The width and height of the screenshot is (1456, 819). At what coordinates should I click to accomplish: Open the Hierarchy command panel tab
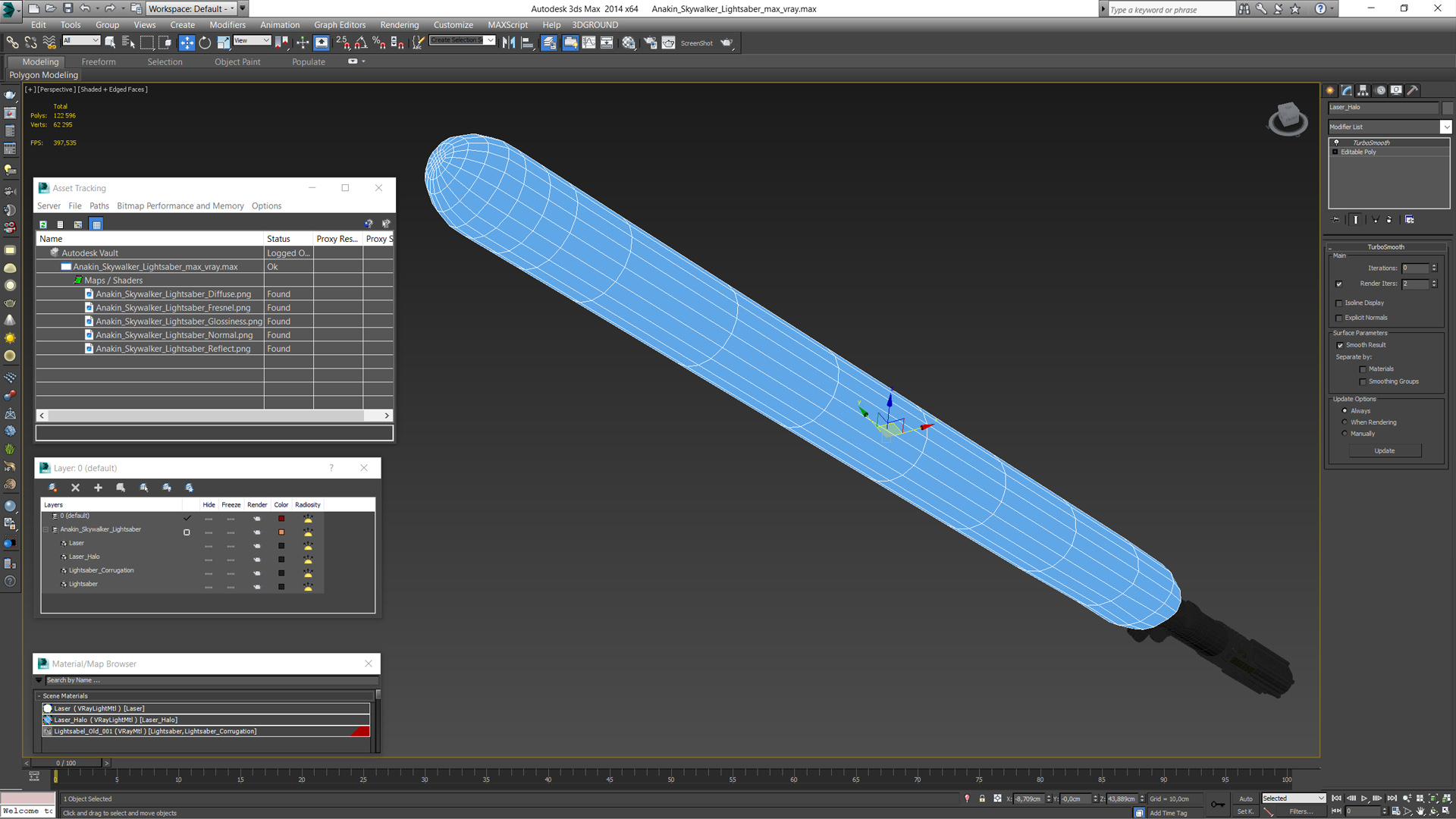(x=1363, y=90)
